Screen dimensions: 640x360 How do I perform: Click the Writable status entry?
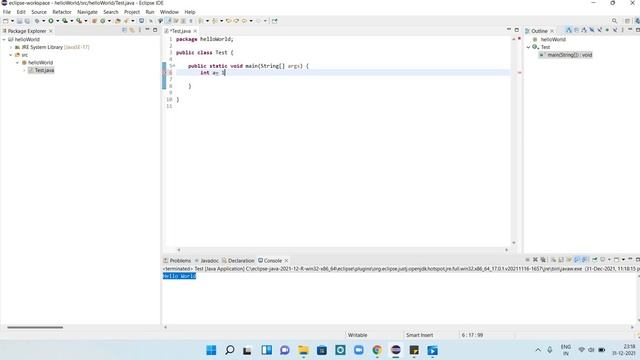tap(358, 335)
